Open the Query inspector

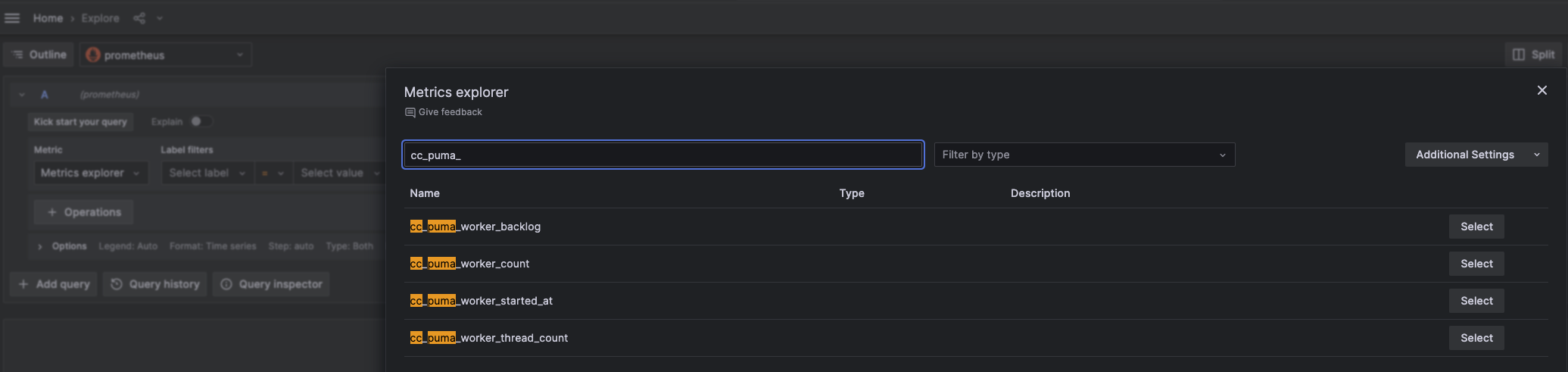[272, 284]
